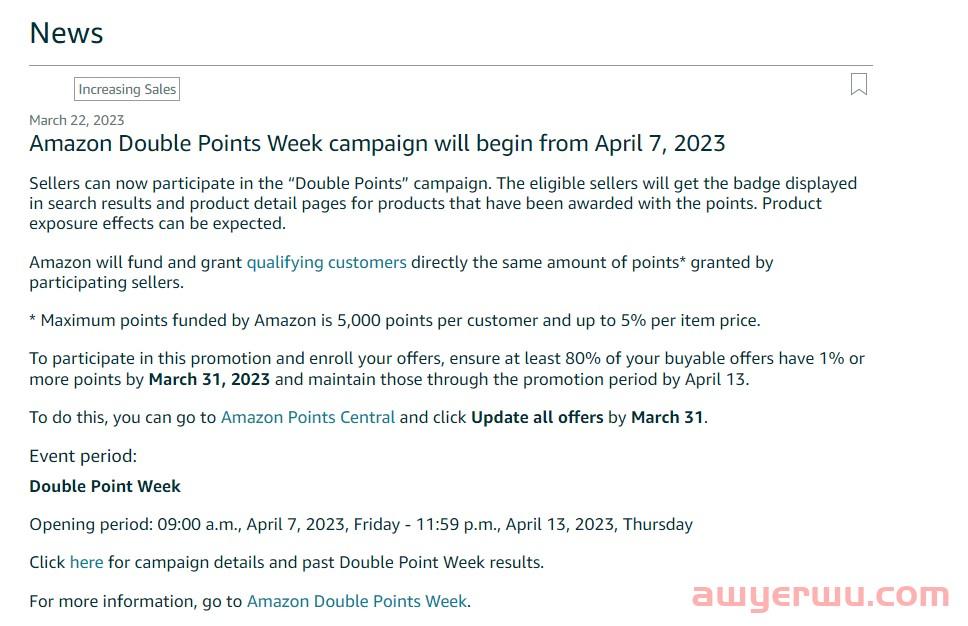968x626 pixels.
Task: Click the 'Amazon will fund and grant' text
Action: [136, 262]
